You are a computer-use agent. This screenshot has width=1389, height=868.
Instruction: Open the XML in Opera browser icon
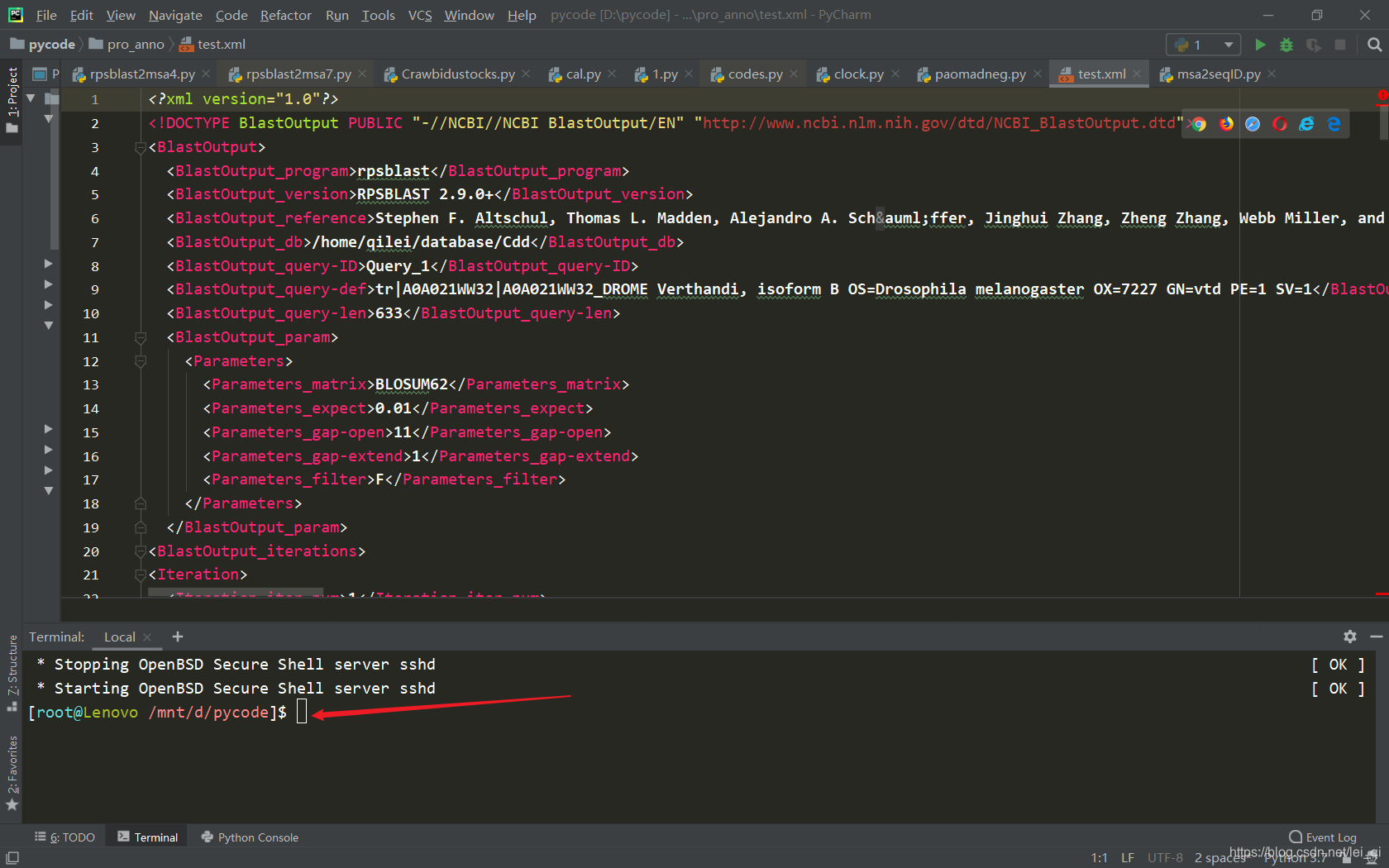point(1280,123)
